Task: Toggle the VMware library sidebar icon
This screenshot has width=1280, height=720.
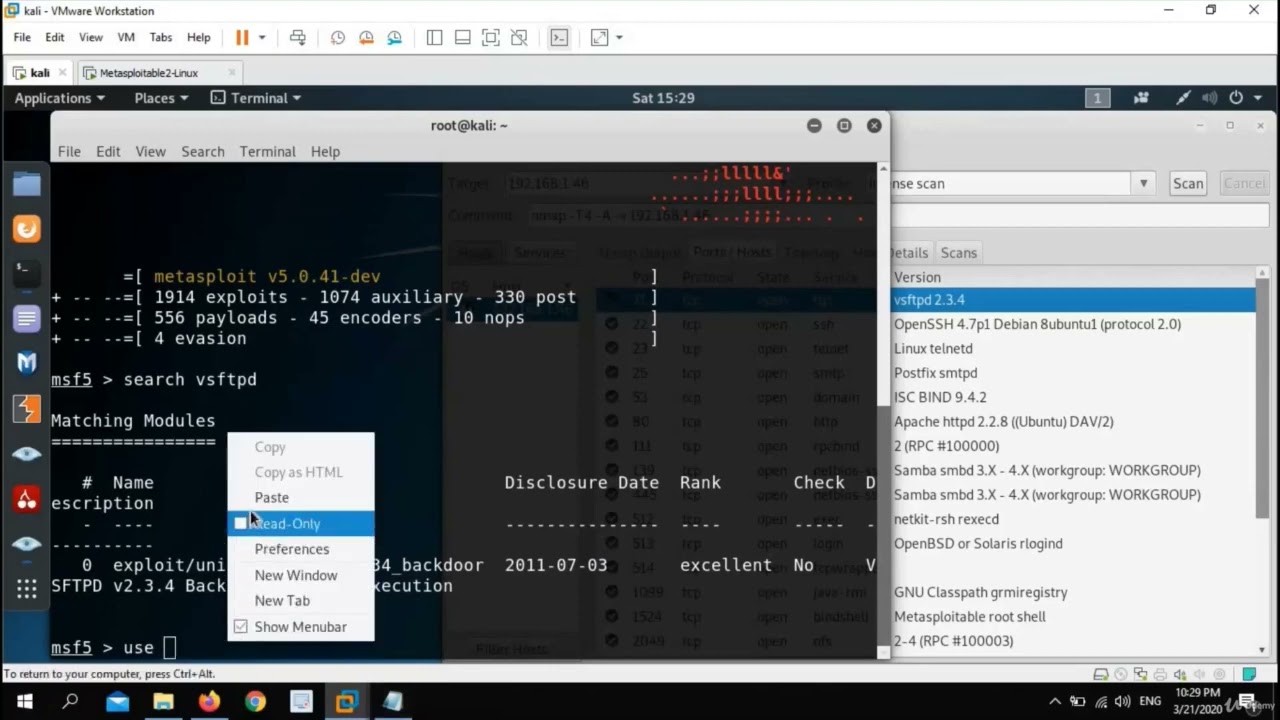Action: (434, 37)
